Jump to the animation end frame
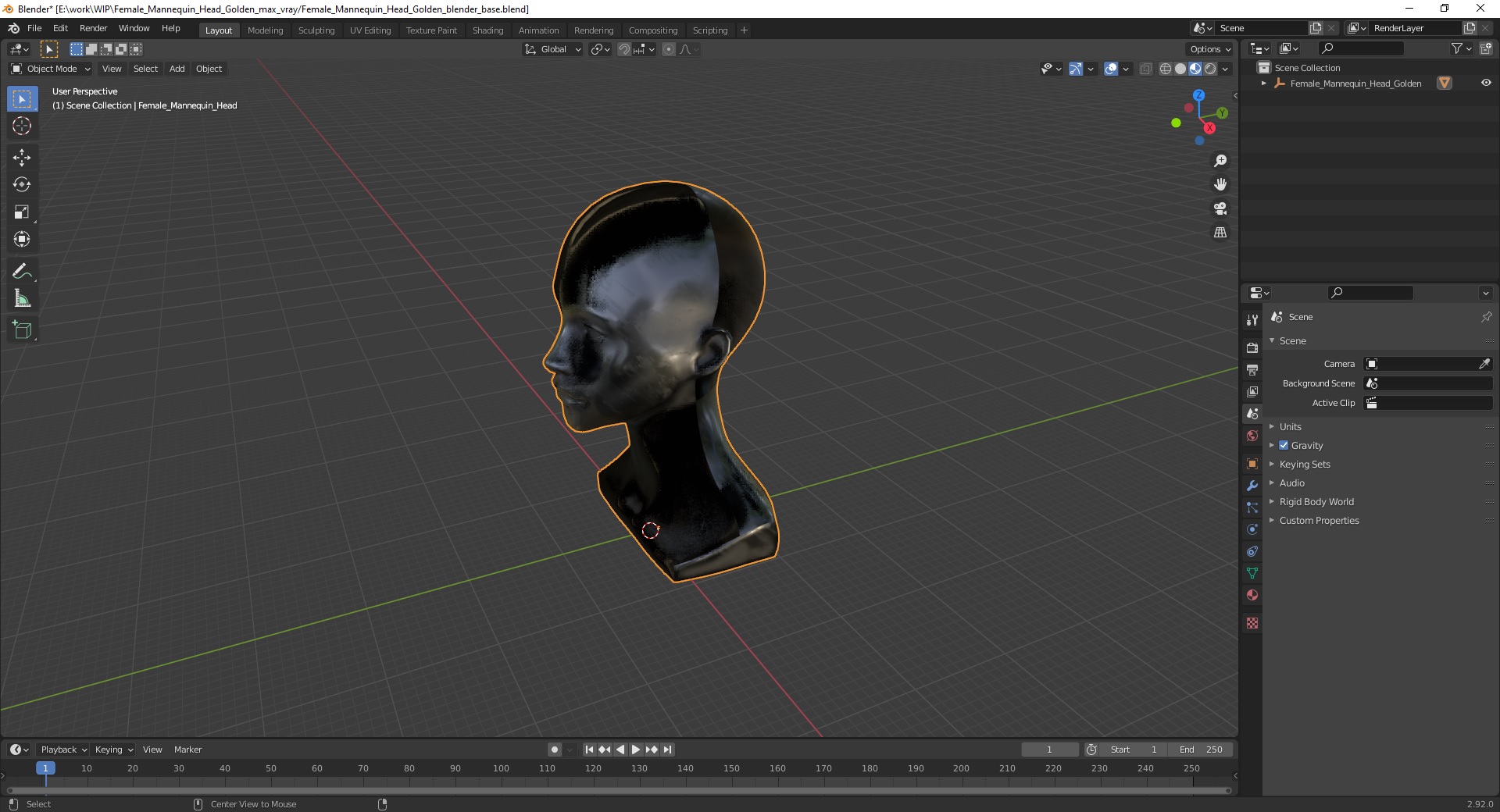The image size is (1500, 812). coord(667,750)
